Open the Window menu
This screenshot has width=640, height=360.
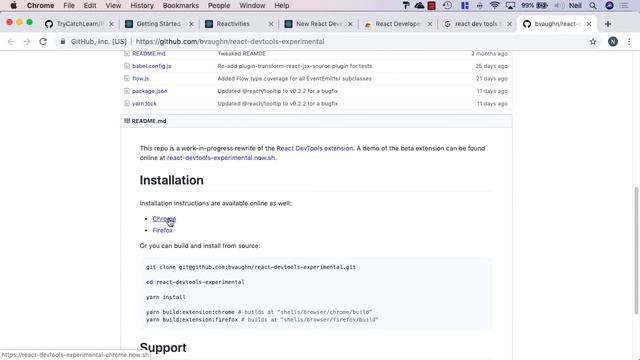[252, 6]
